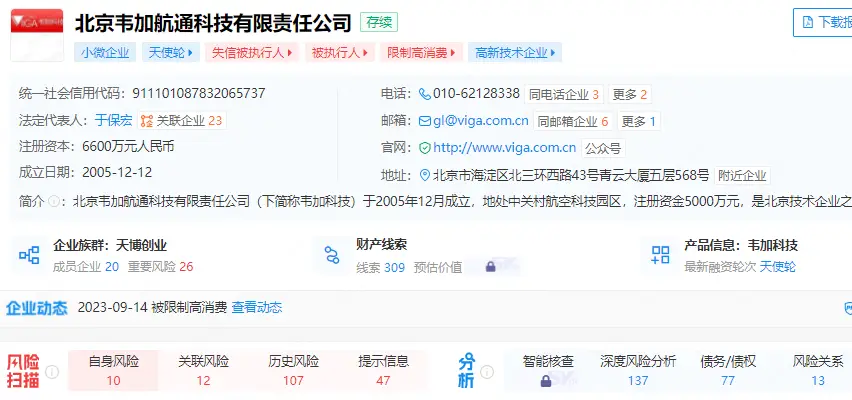The height and width of the screenshot is (400, 852).
Task: Open 智能核查 analysis item
Action: click(x=548, y=371)
